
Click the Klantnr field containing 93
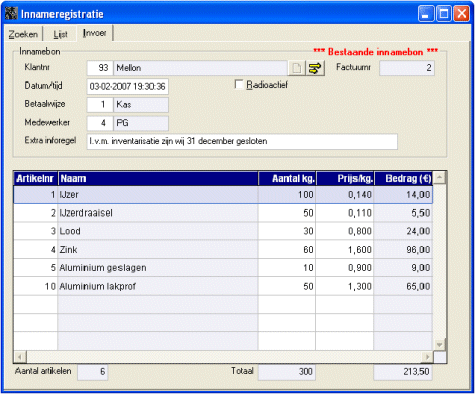click(100, 68)
